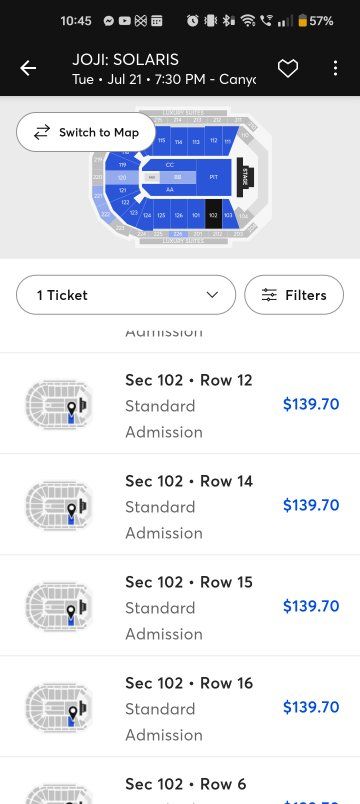
Task: Favorite the event with heart icon
Action: 288,68
